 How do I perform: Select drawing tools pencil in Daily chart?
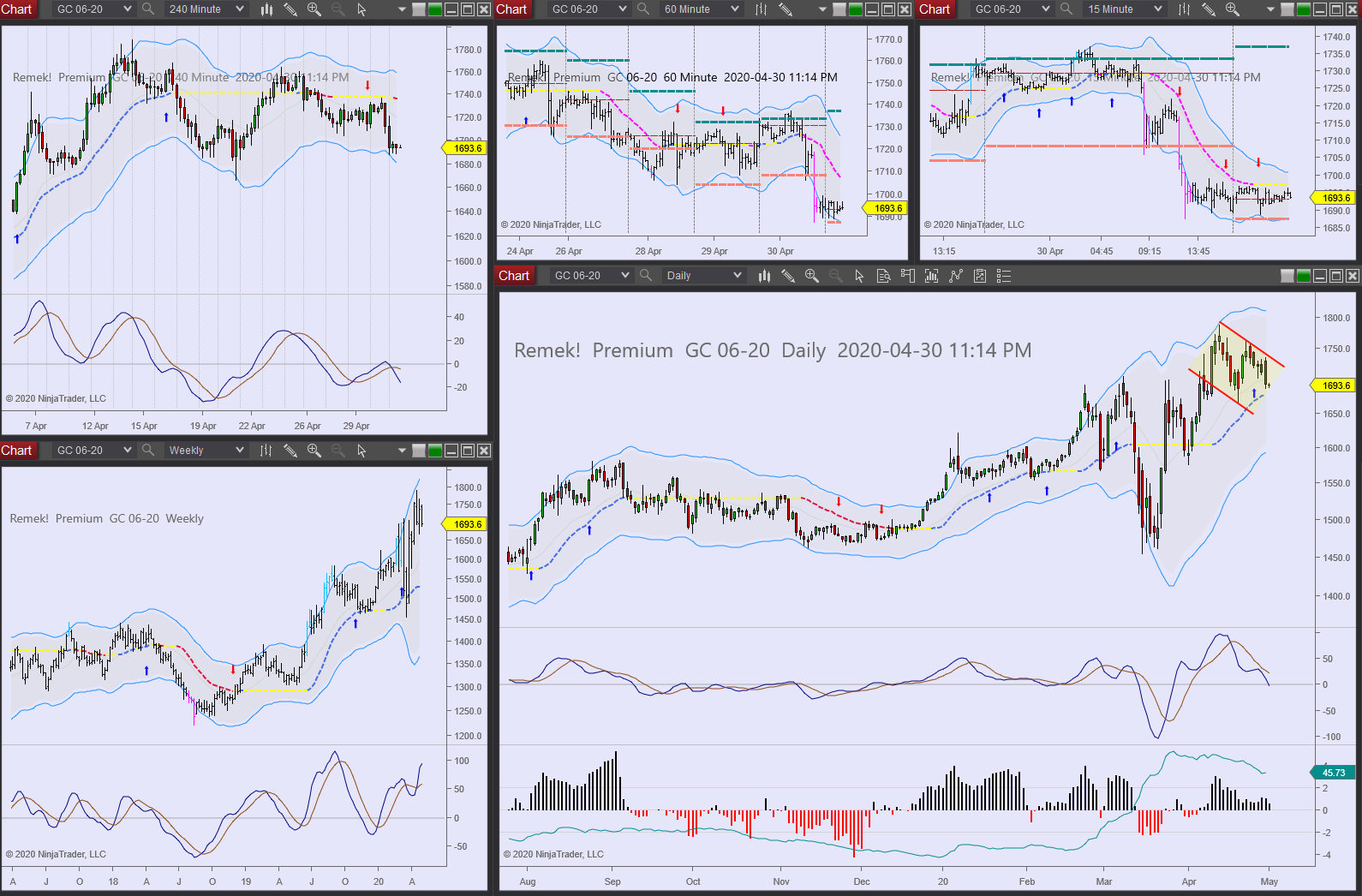[x=788, y=276]
